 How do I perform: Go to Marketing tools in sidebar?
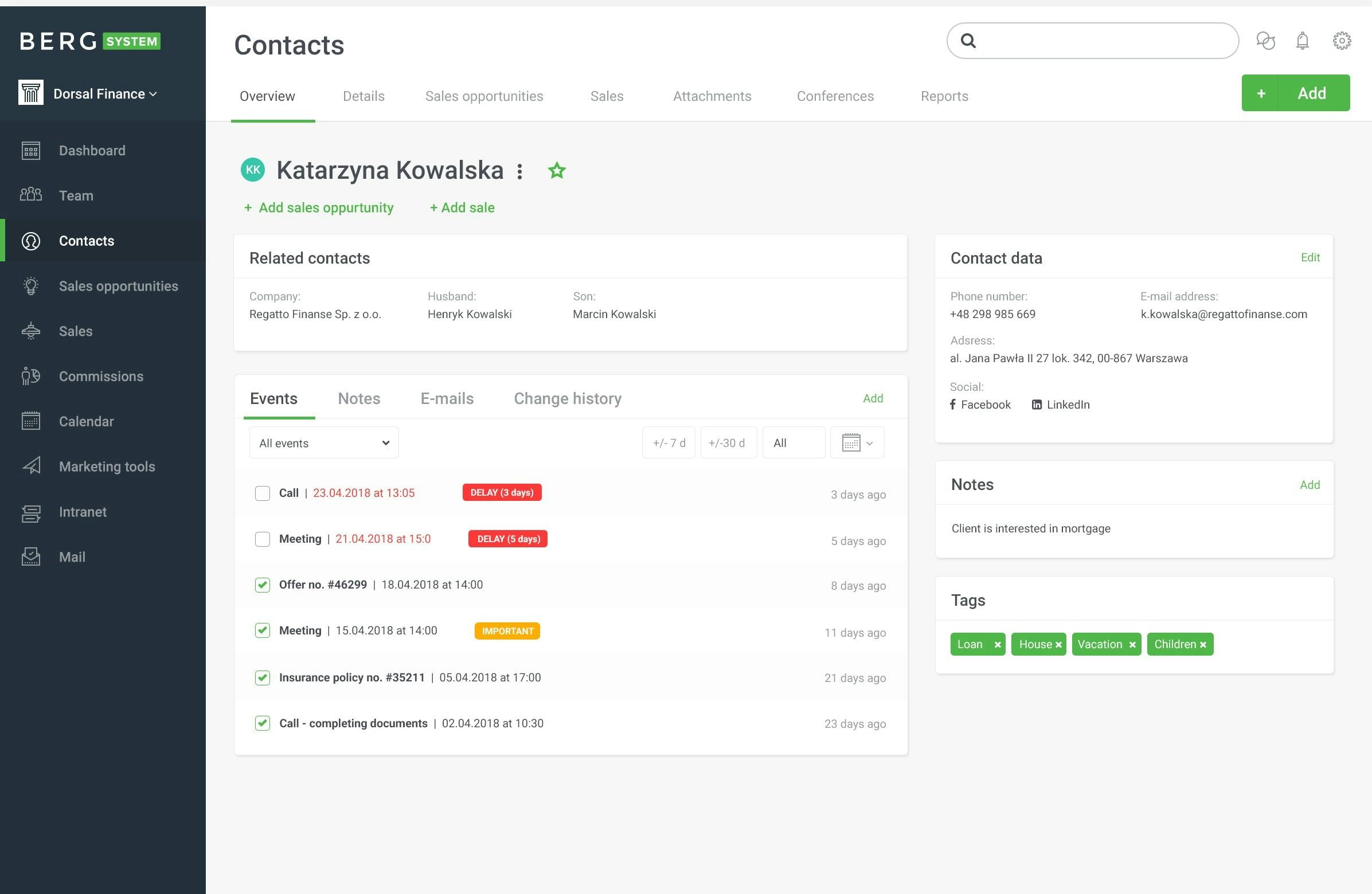pyautogui.click(x=107, y=466)
